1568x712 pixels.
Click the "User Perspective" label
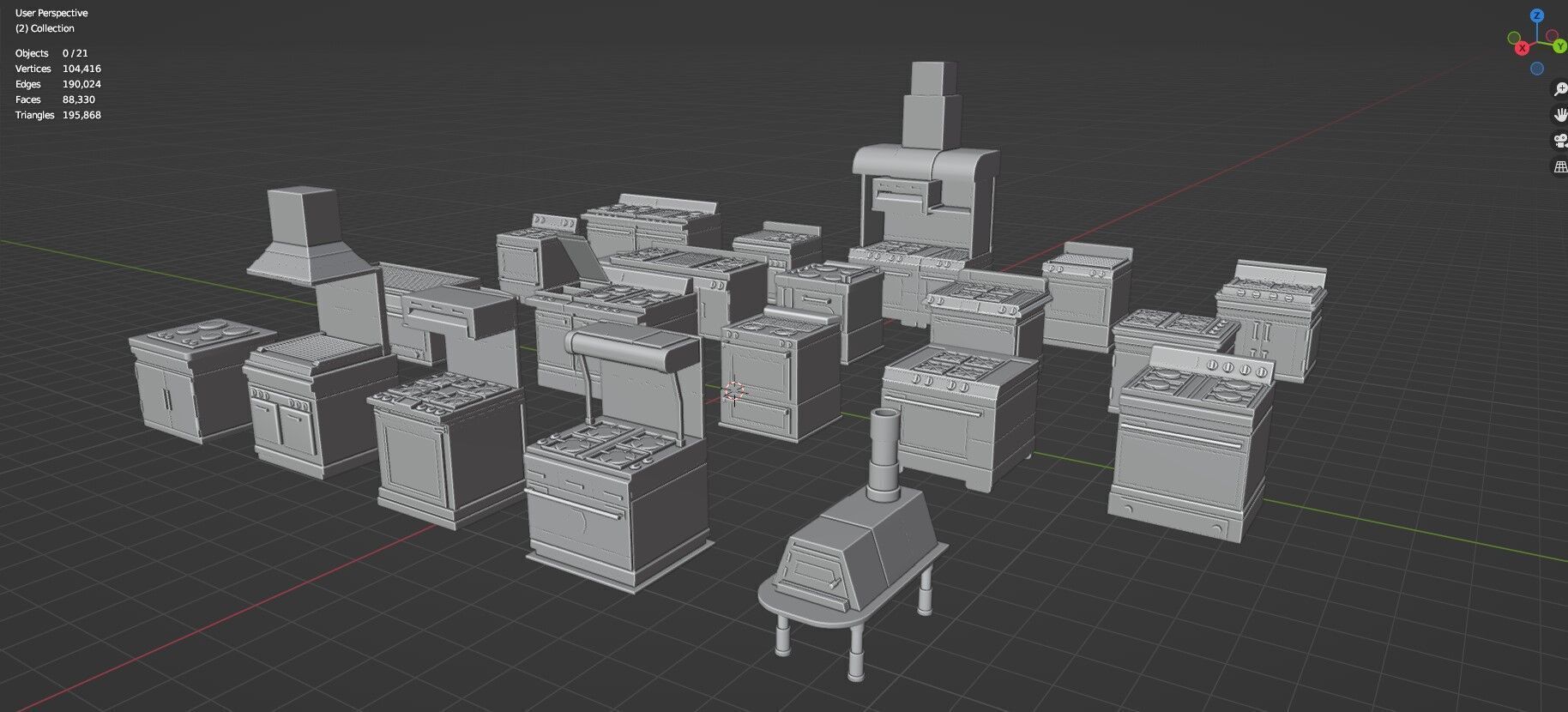pos(51,13)
